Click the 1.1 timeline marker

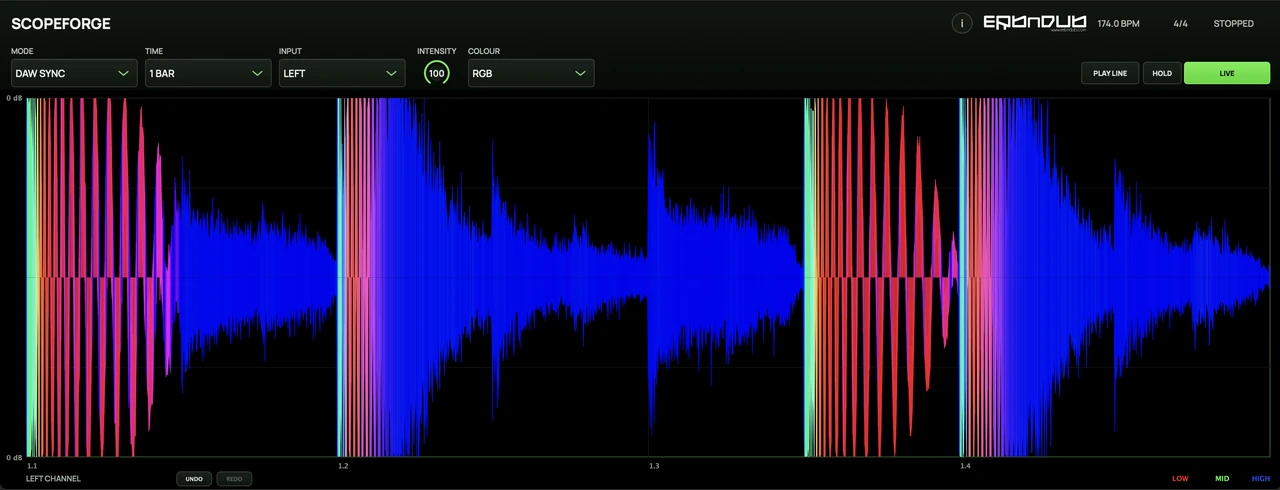point(32,466)
